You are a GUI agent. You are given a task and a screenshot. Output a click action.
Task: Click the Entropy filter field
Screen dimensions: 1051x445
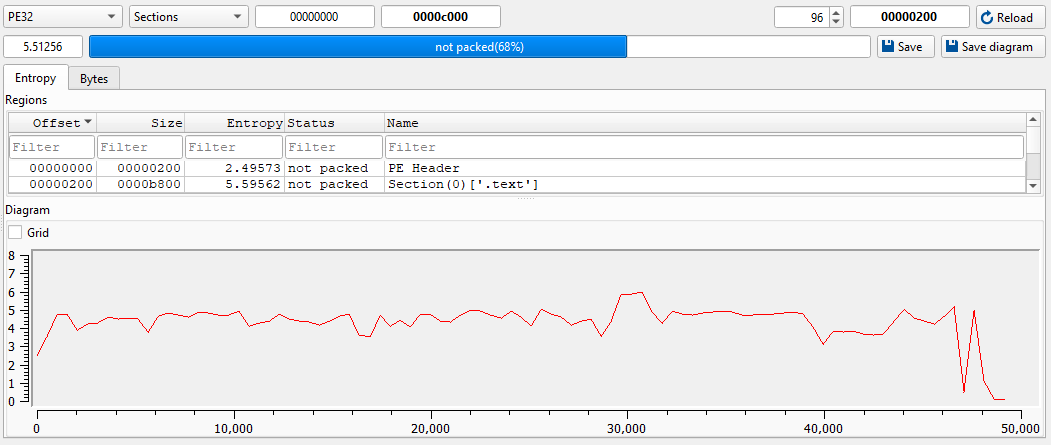pos(234,147)
